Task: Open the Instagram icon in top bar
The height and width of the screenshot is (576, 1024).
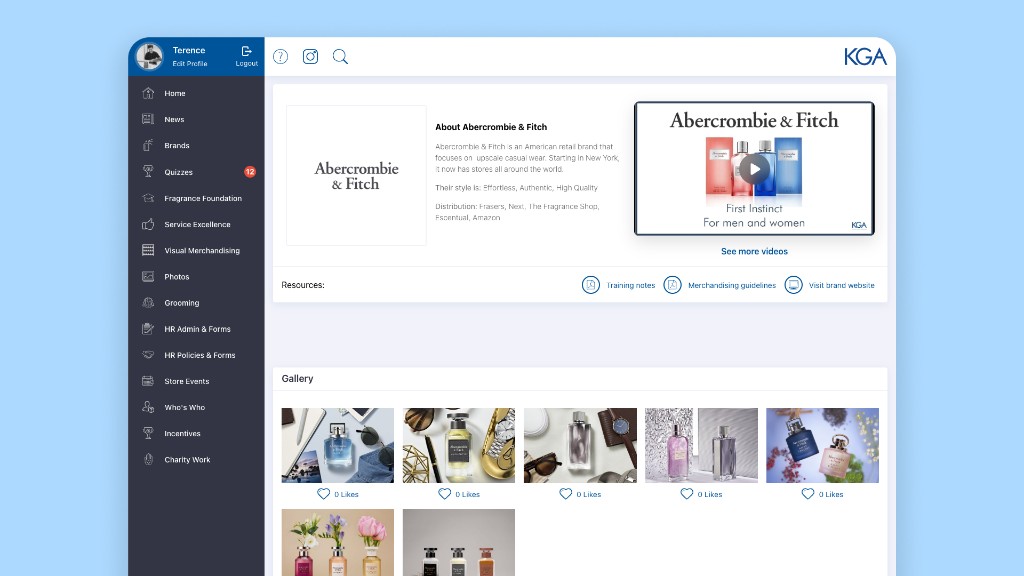Action: (310, 57)
